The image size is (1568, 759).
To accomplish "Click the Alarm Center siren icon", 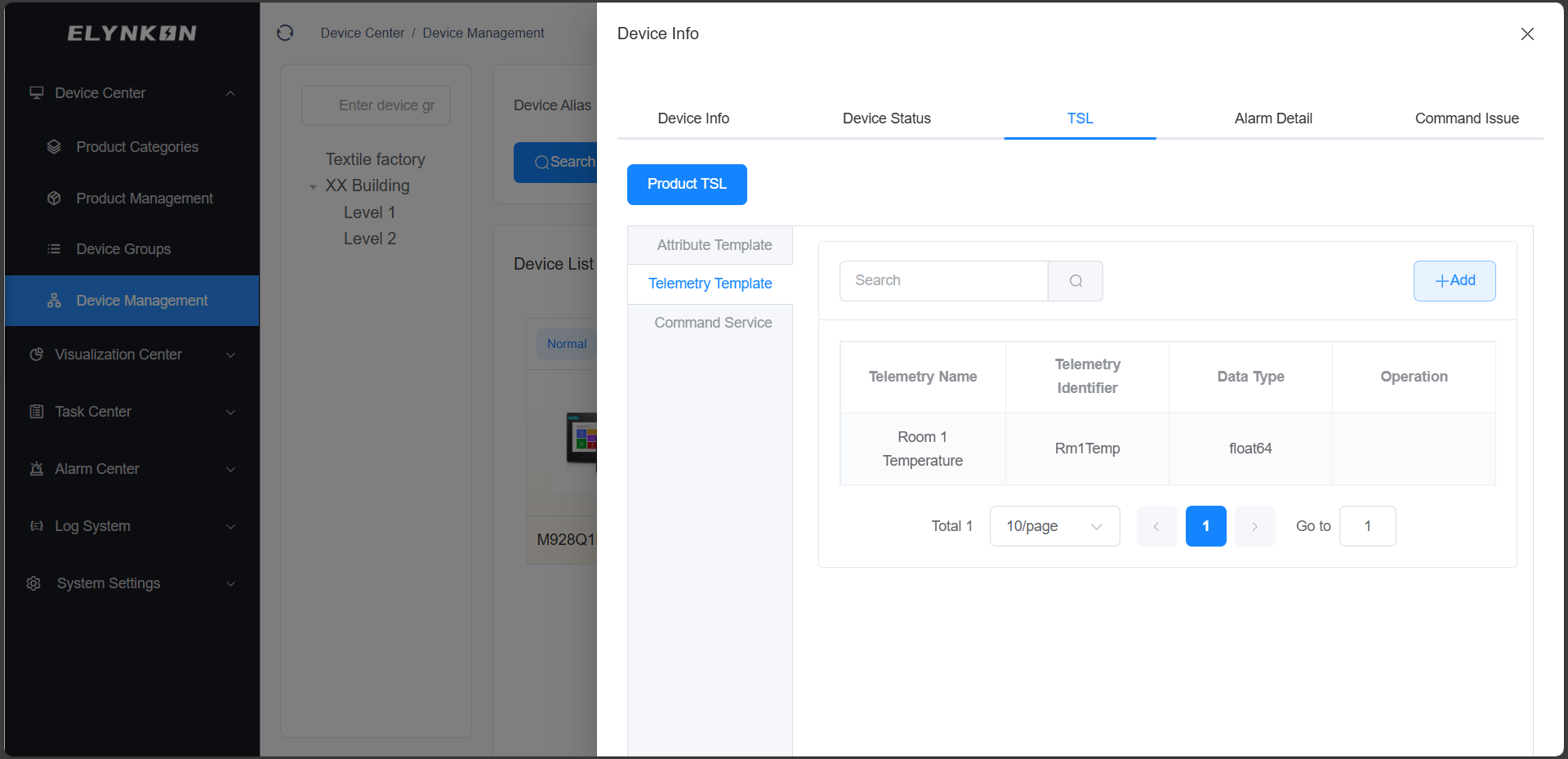I will point(37,468).
